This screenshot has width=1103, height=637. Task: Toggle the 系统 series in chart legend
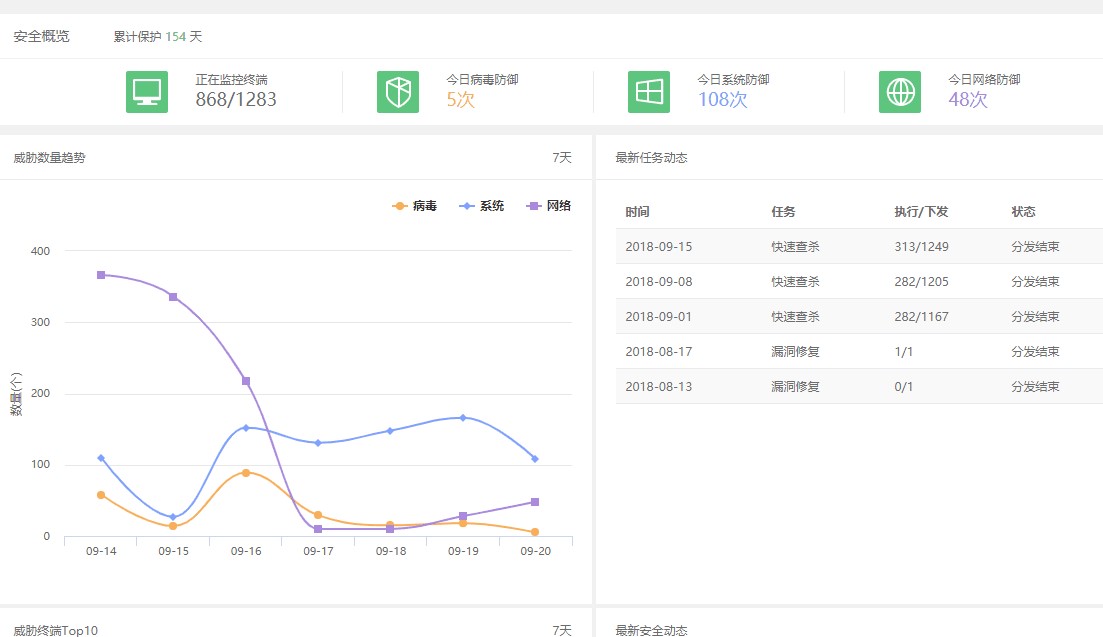pyautogui.click(x=481, y=206)
